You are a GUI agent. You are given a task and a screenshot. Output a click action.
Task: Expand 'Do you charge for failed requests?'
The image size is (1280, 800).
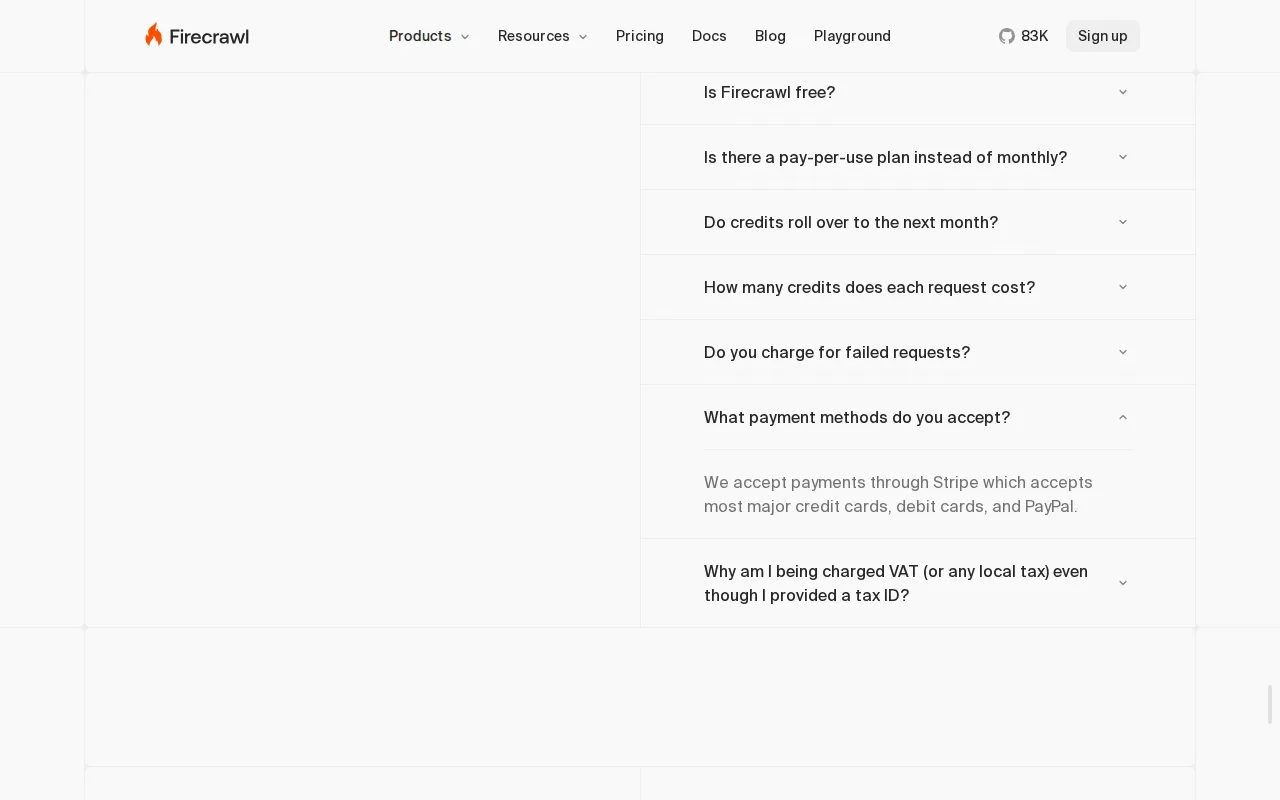pyautogui.click(x=918, y=352)
